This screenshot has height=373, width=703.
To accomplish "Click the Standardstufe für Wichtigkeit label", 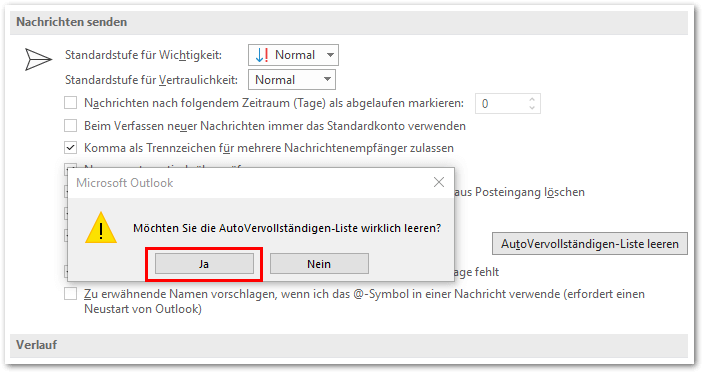I will (143, 55).
